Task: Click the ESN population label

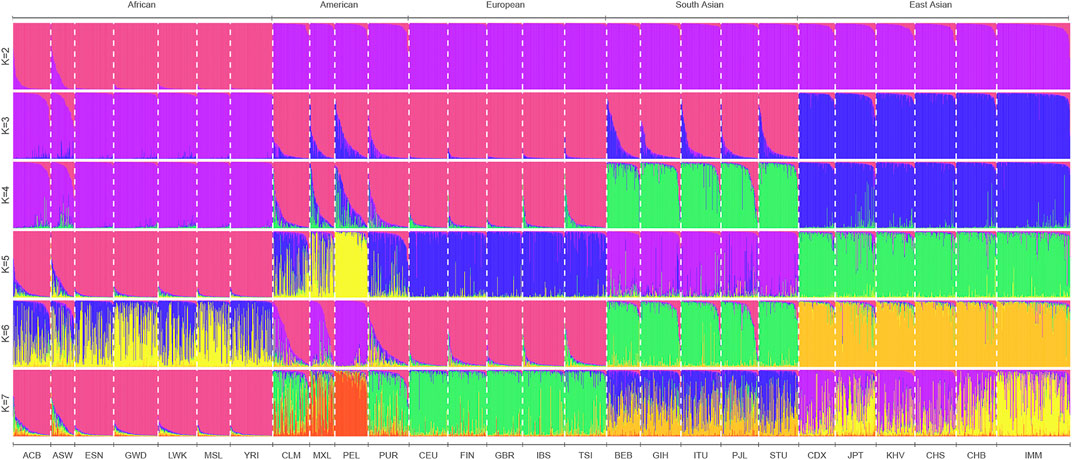Action: (x=94, y=454)
